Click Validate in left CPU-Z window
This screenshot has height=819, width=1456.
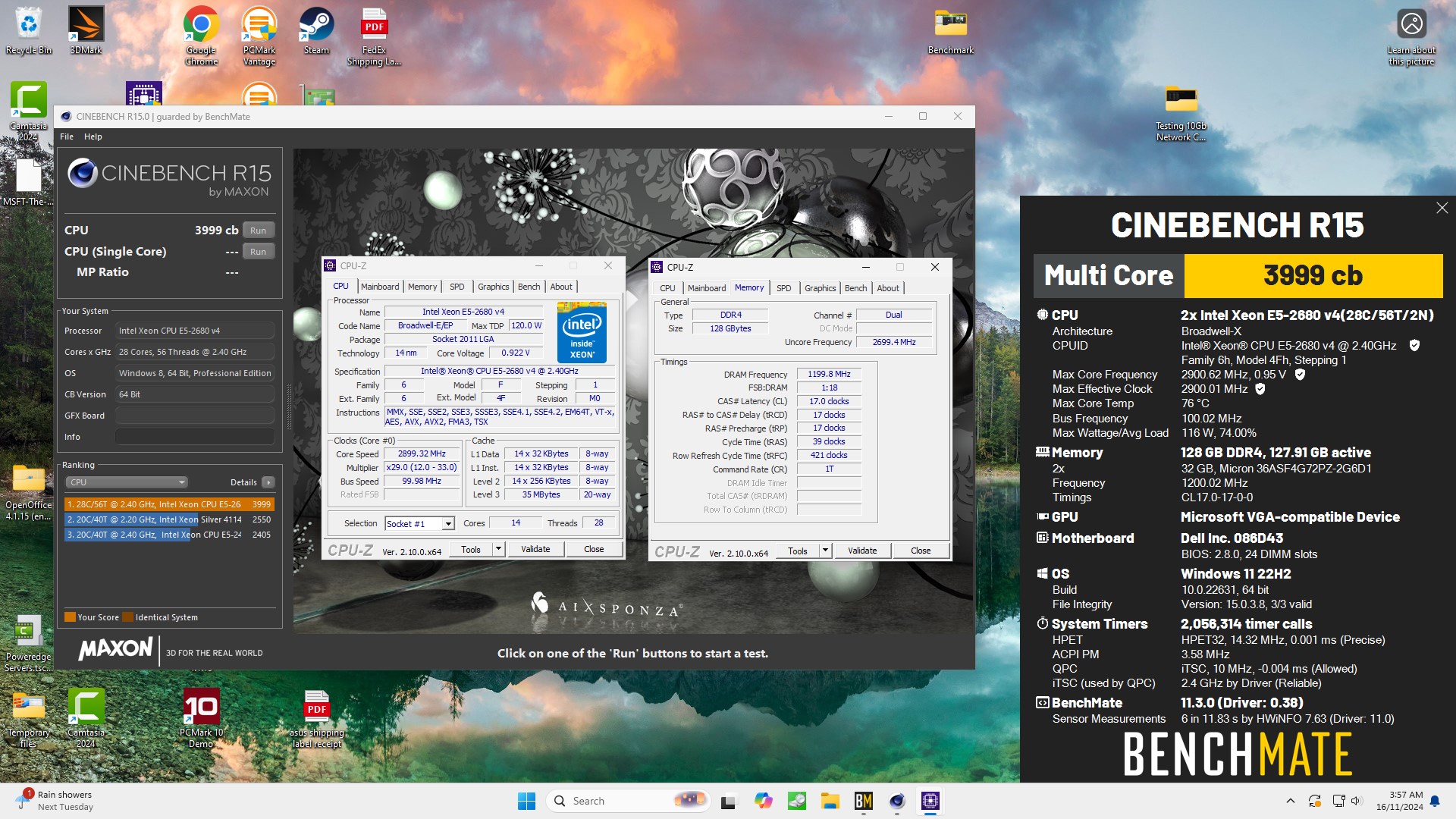(x=535, y=549)
